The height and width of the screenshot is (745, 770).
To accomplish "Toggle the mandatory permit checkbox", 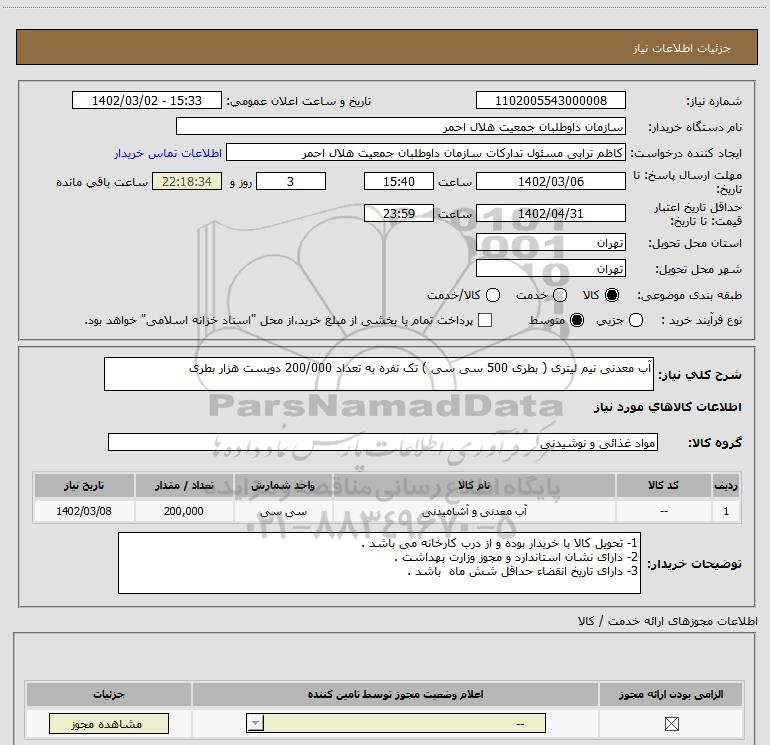I will pyautogui.click(x=671, y=723).
